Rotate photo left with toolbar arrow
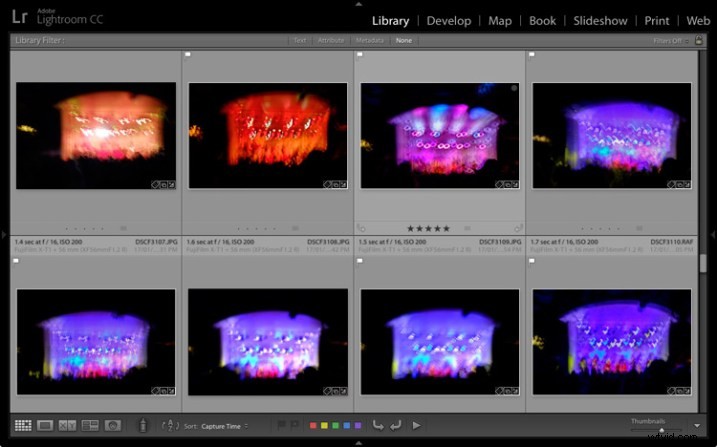Screen dimensions: 717x447 click(x=378, y=426)
